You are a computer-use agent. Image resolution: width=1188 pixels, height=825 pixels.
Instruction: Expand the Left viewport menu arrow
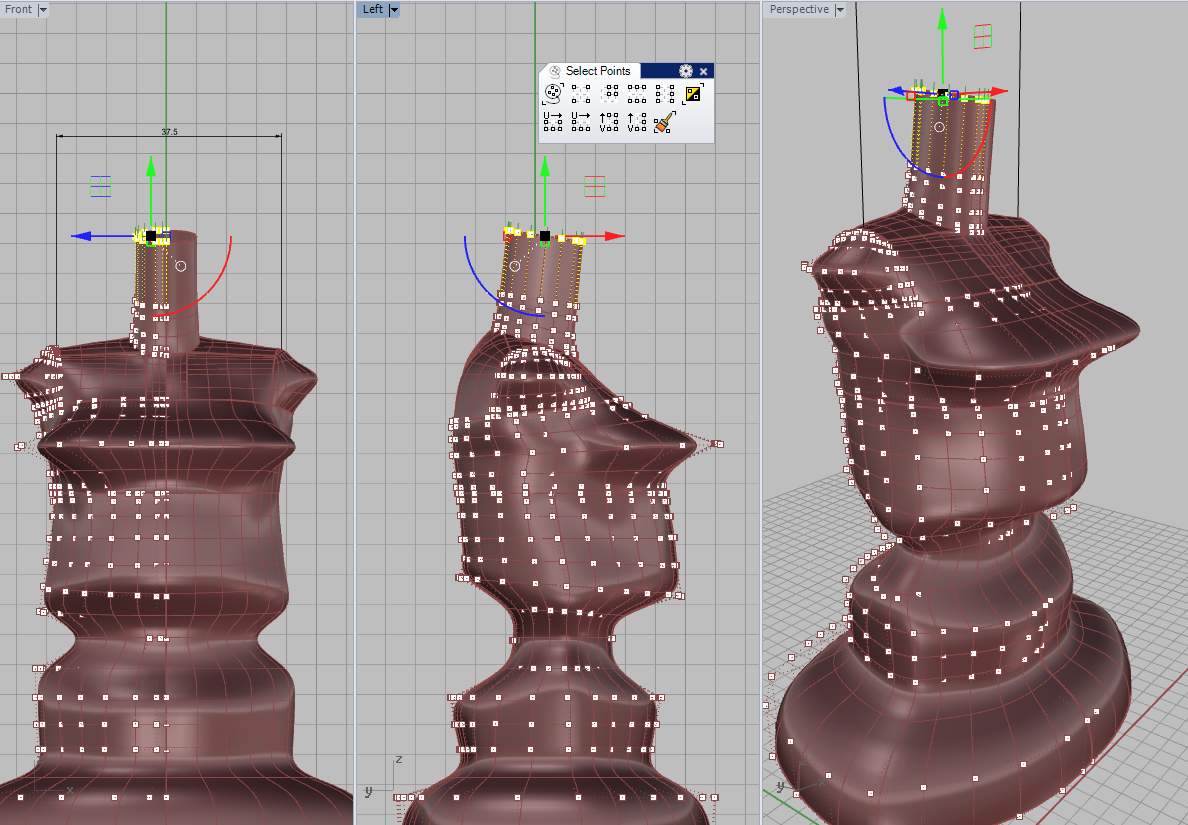[394, 10]
